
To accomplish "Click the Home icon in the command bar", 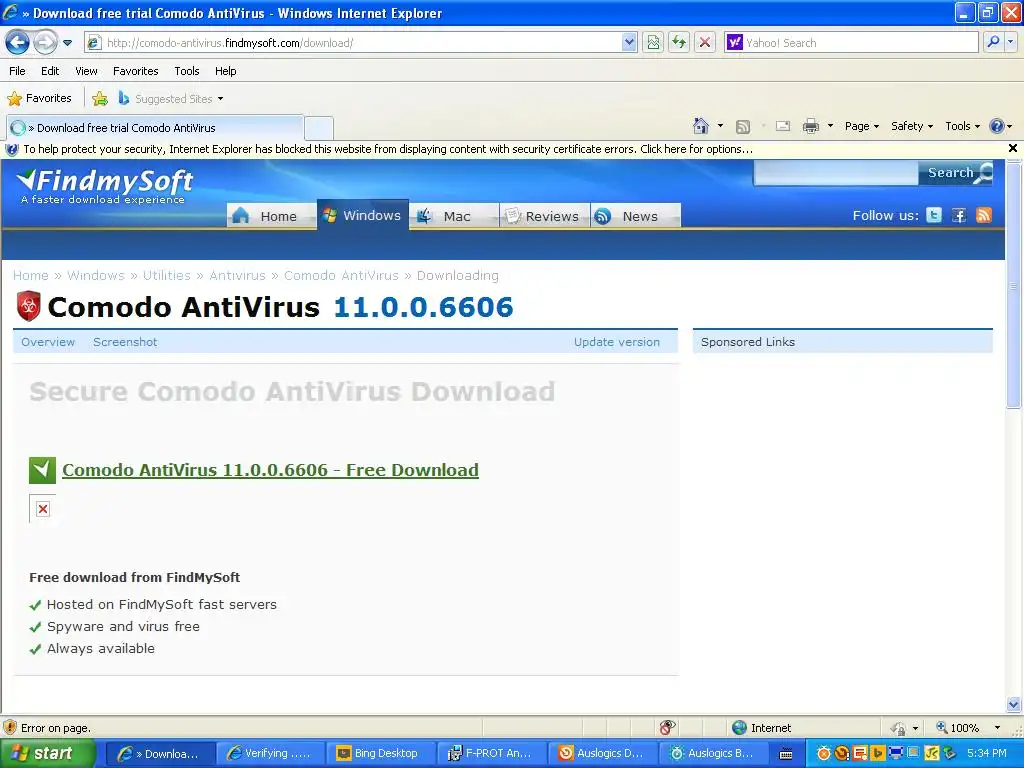I will pyautogui.click(x=701, y=125).
